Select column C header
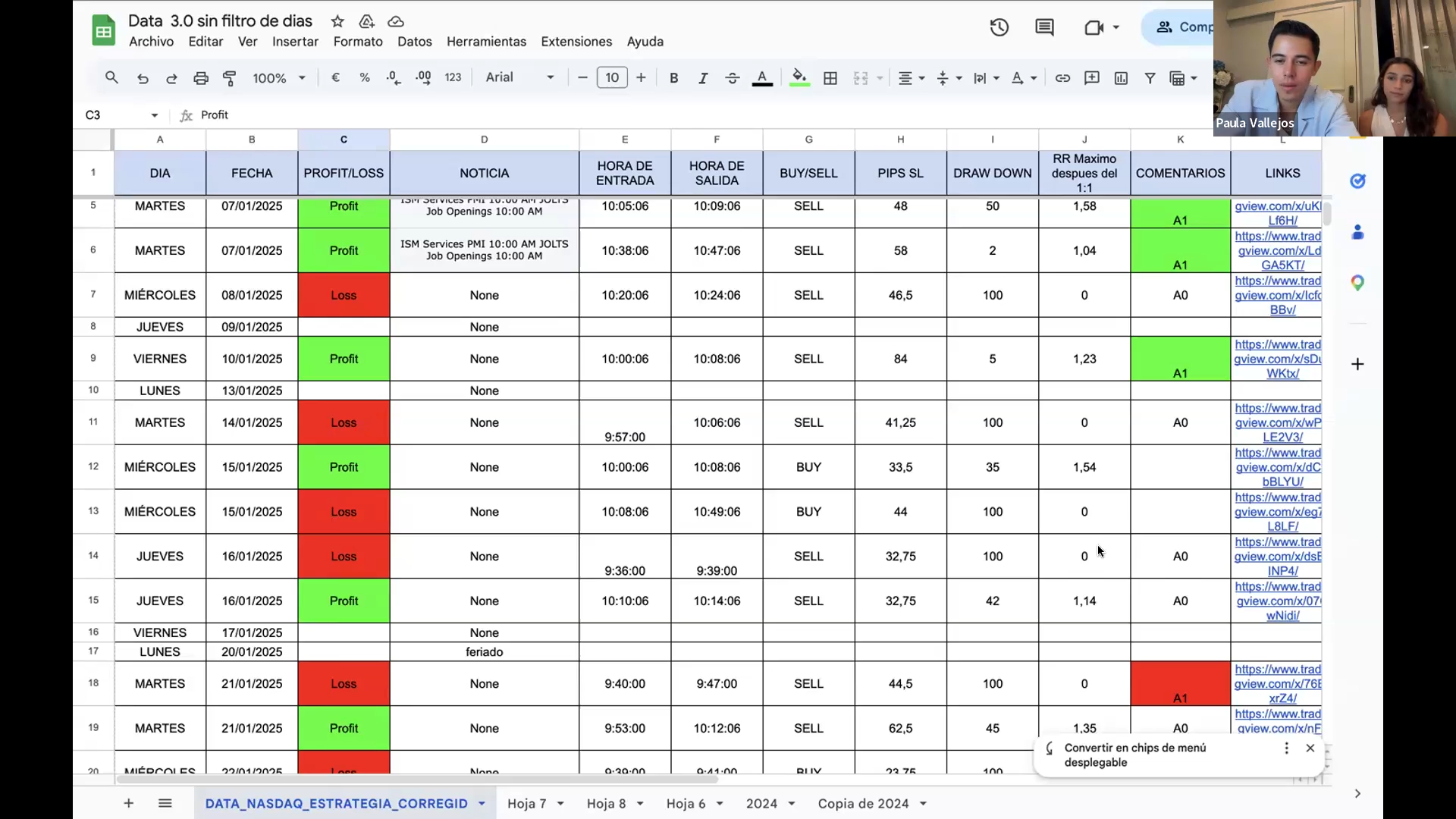This screenshot has height=819, width=1456. pyautogui.click(x=344, y=140)
